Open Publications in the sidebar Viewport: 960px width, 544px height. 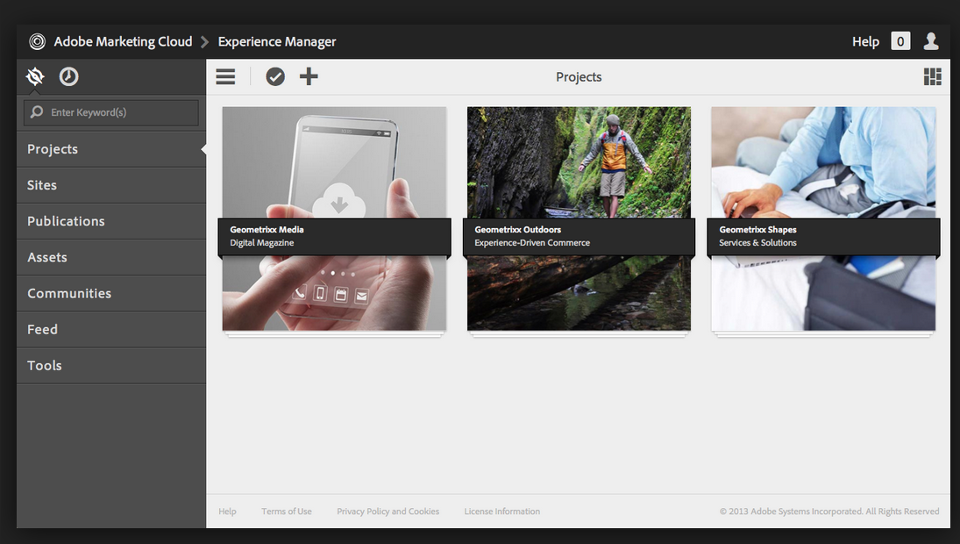(x=111, y=222)
